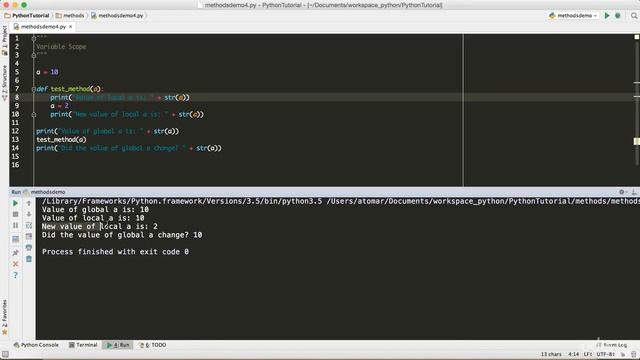Click methods folder in the navigation breadcrumb

click(70, 16)
